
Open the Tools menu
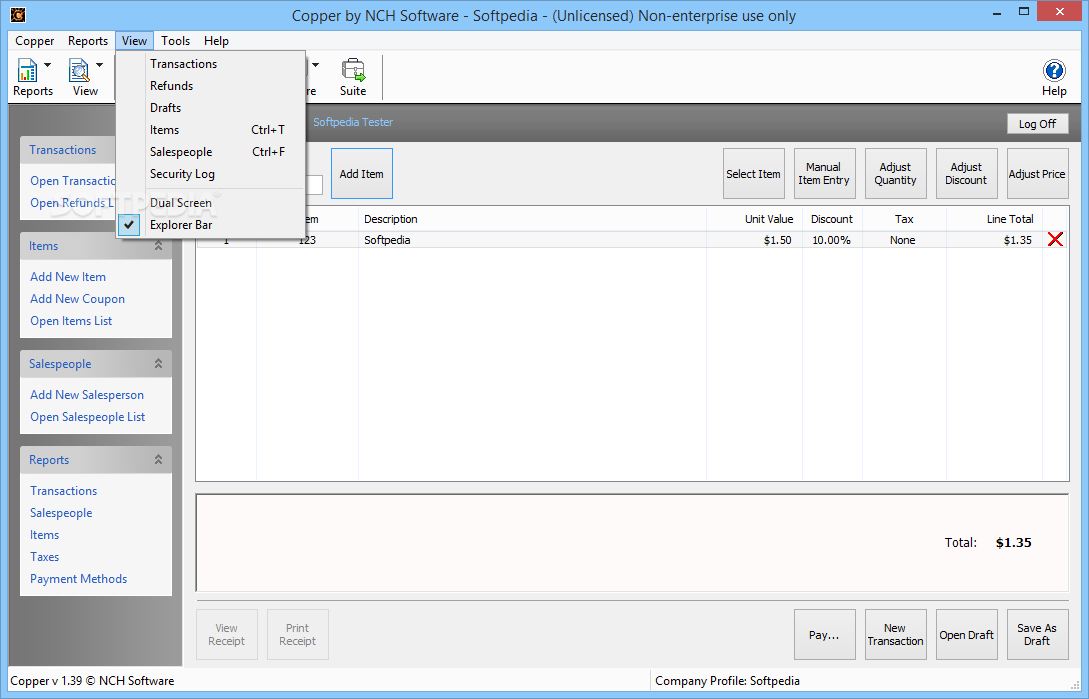[176, 41]
